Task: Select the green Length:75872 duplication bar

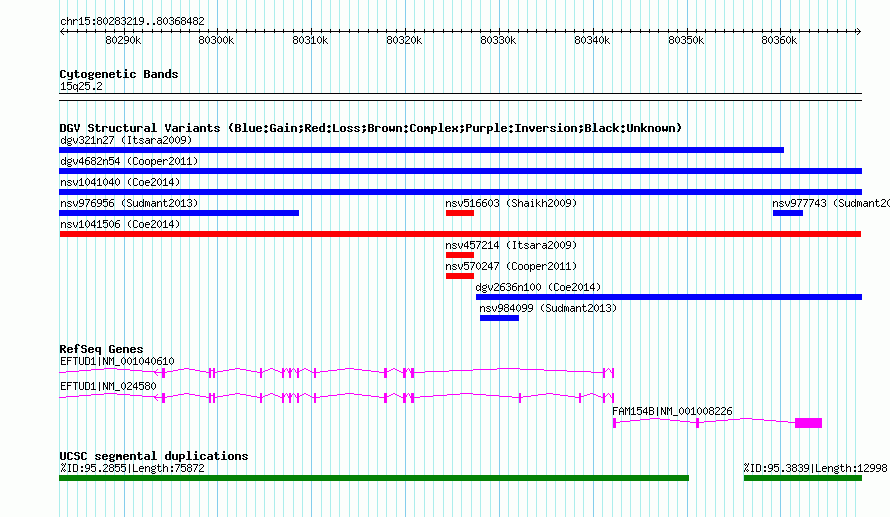Action: (374, 478)
